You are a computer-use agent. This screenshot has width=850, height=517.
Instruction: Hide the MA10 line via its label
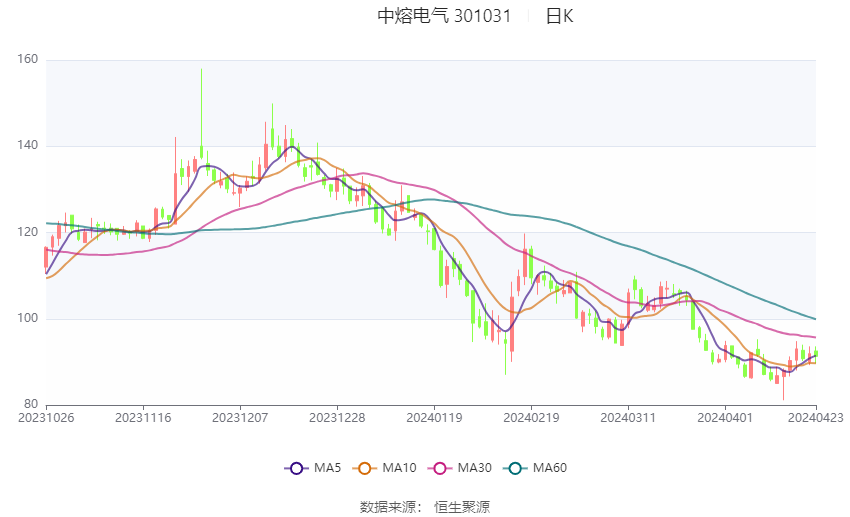(x=400, y=468)
